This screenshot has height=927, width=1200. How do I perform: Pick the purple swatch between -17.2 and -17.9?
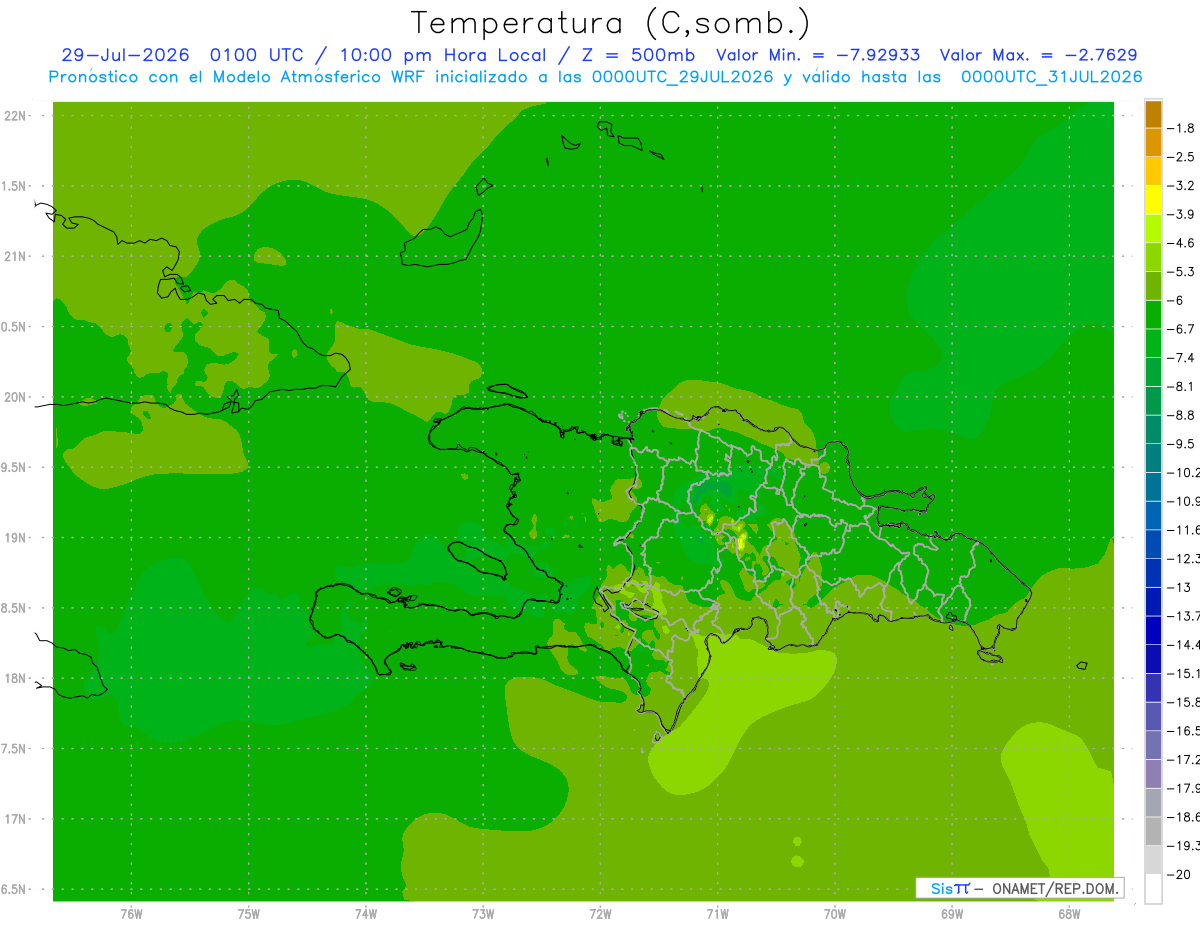tap(1153, 774)
